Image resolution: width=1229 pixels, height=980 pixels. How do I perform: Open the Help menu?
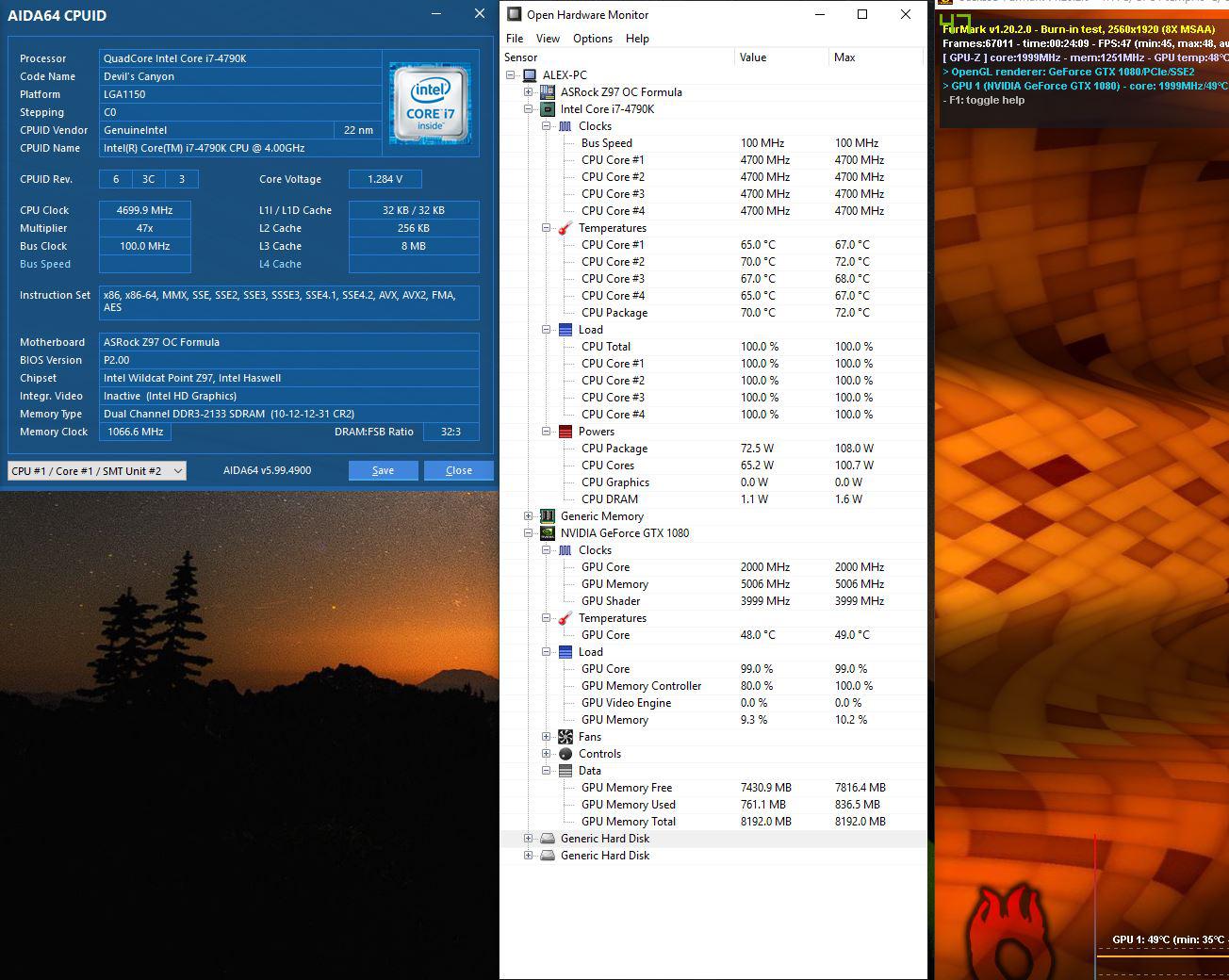637,39
